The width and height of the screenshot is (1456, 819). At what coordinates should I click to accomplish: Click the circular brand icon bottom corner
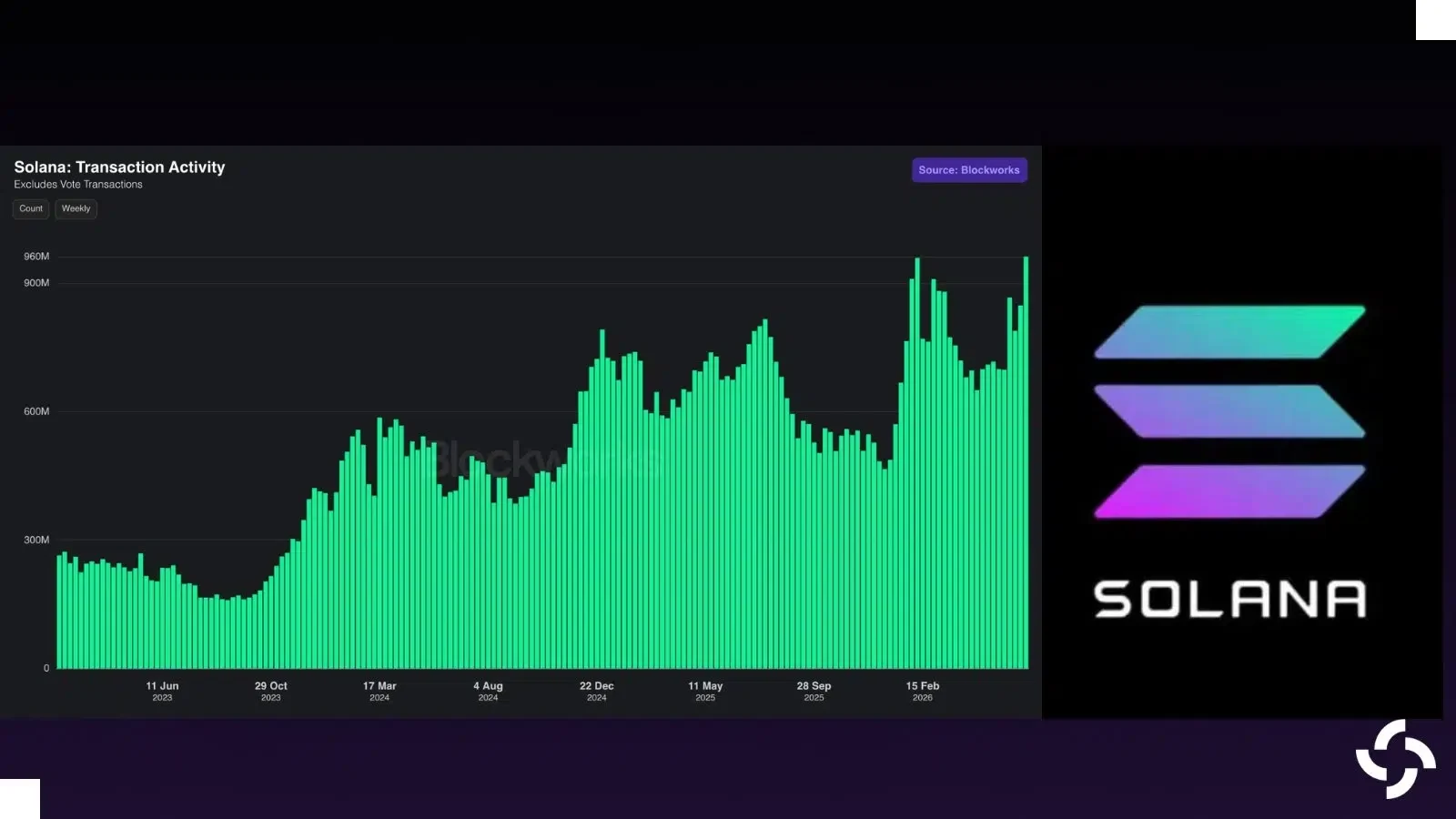pyautogui.click(x=1396, y=759)
